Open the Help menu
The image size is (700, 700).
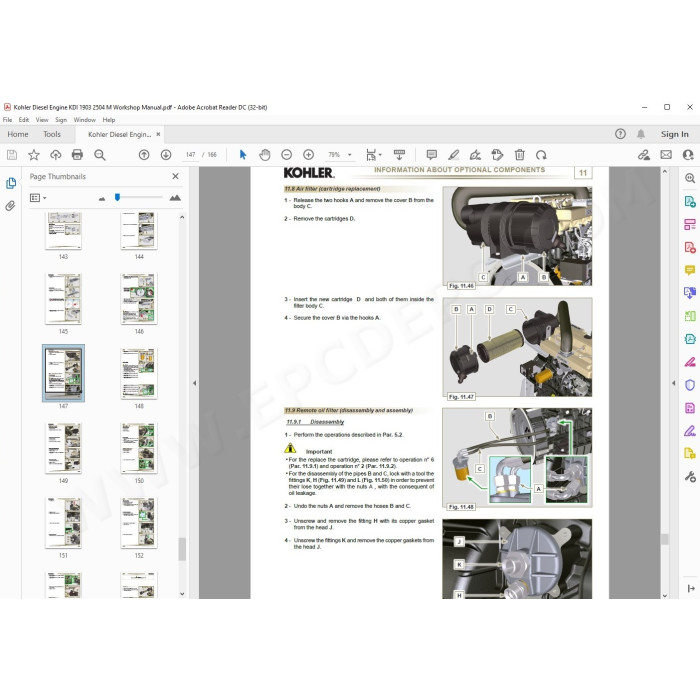[108, 120]
